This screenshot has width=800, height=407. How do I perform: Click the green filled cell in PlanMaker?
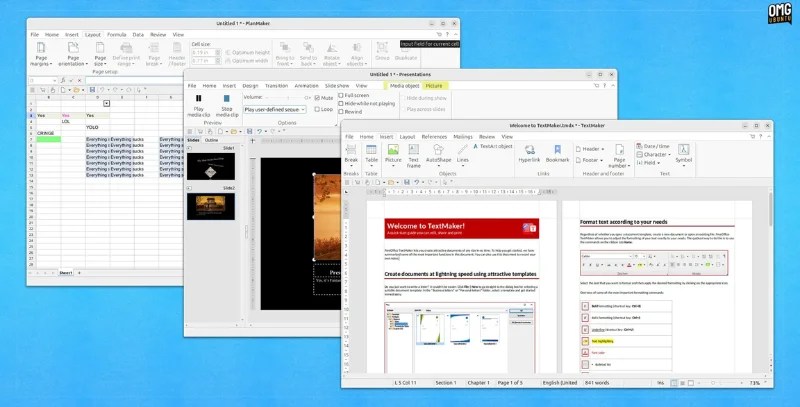tap(48, 139)
